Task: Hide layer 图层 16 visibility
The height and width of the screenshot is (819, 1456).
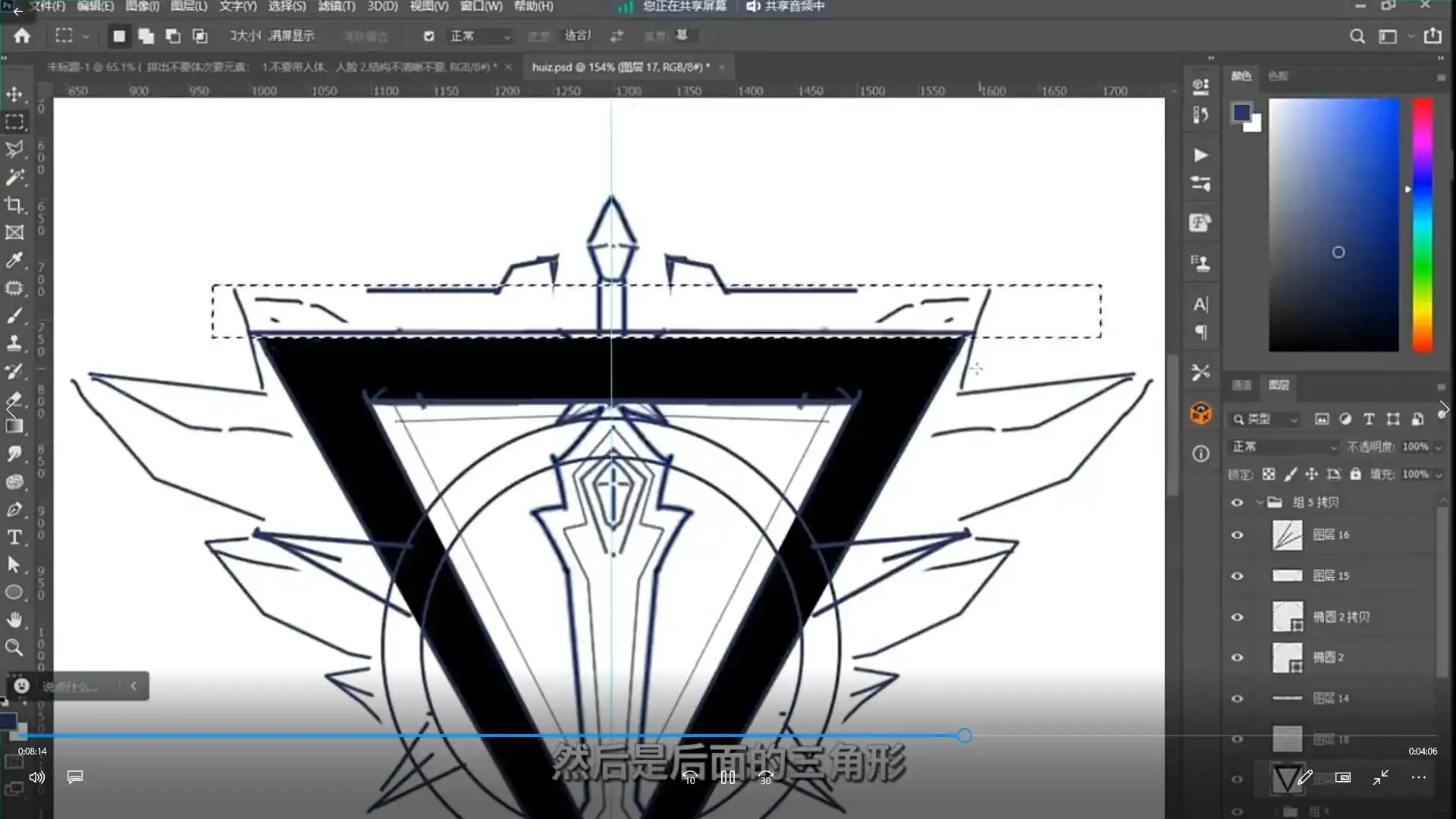Action: coord(1237,535)
